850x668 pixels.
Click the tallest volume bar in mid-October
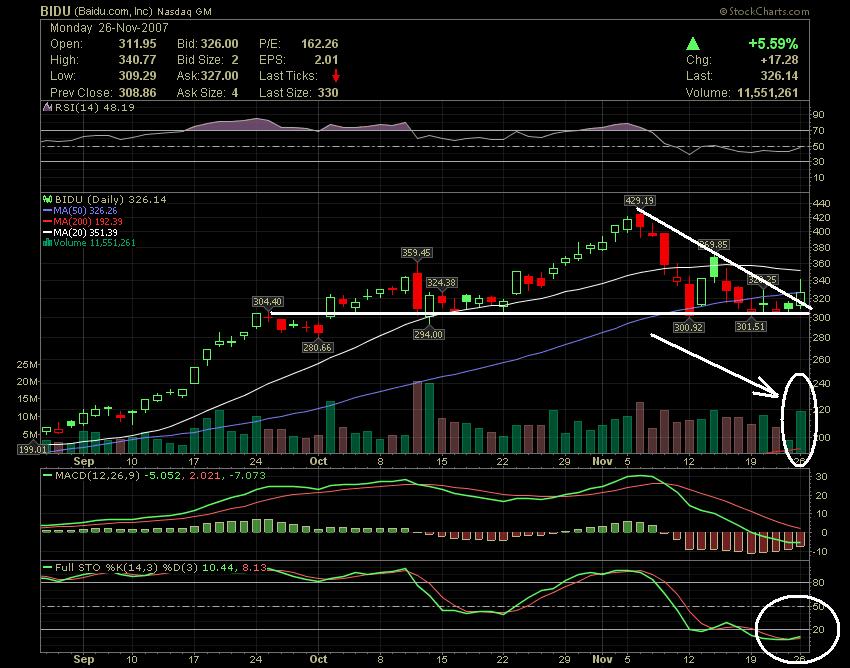(x=417, y=417)
